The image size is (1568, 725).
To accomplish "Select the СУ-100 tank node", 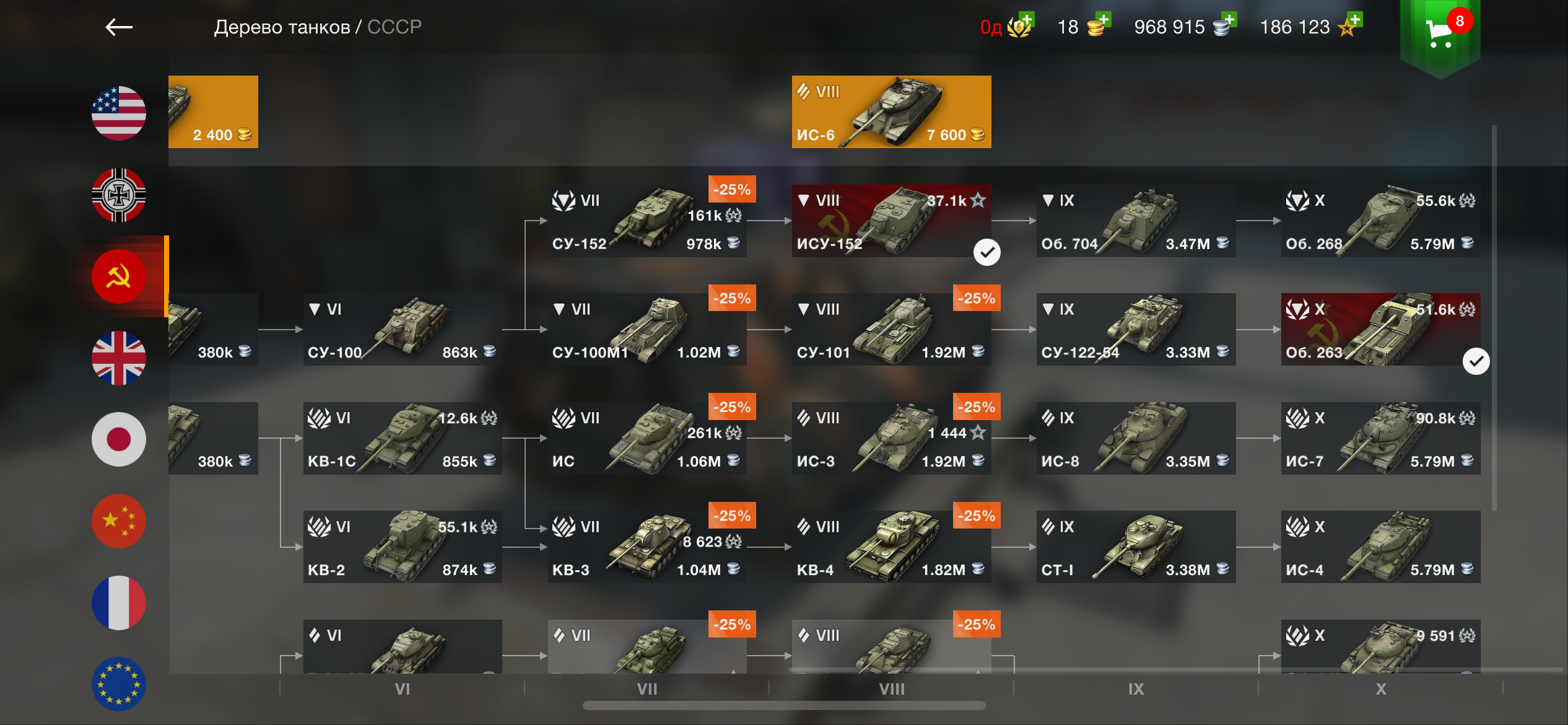I will tap(403, 330).
